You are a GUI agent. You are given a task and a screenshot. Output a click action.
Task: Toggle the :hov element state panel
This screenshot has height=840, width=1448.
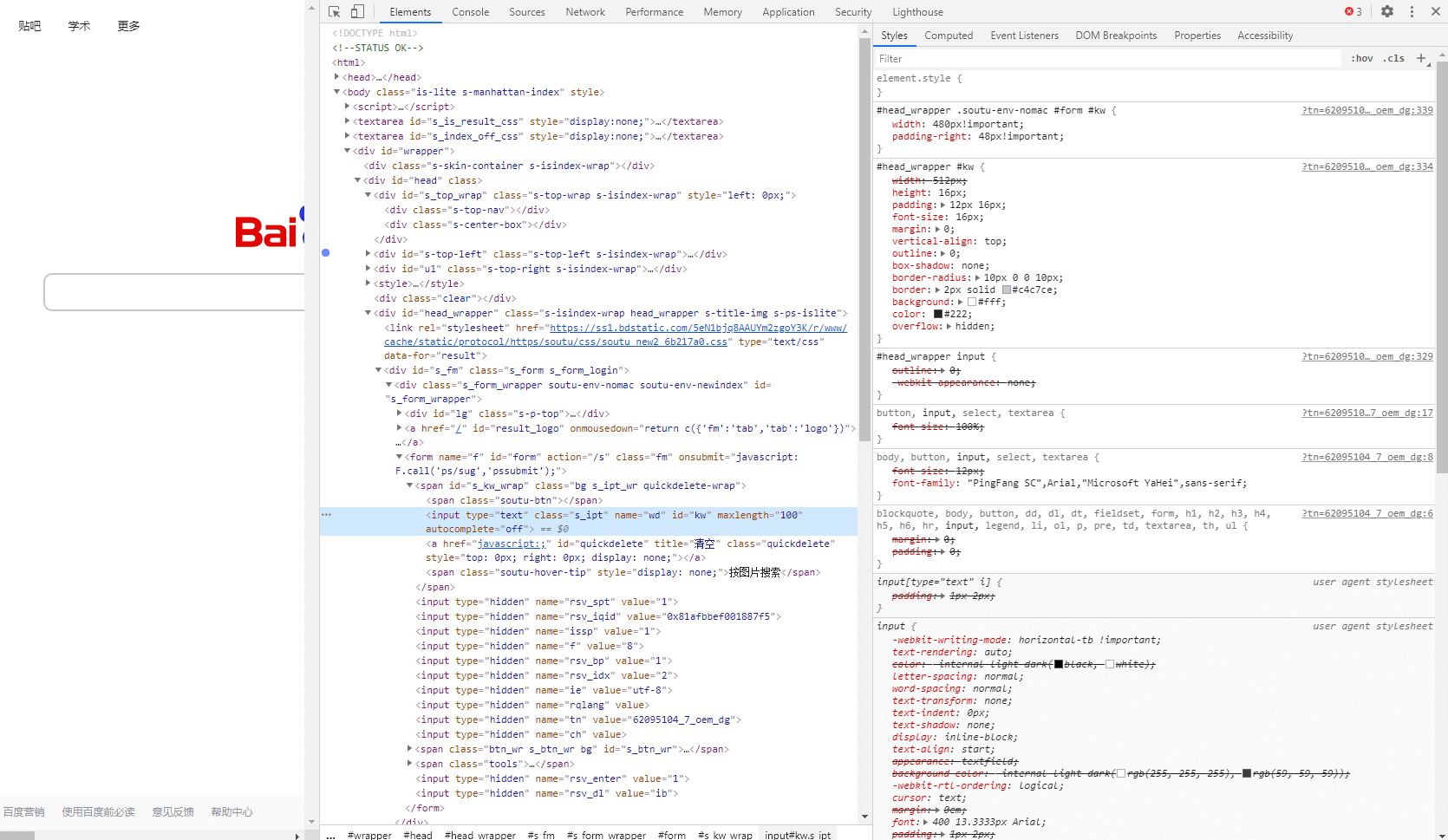[1362, 59]
